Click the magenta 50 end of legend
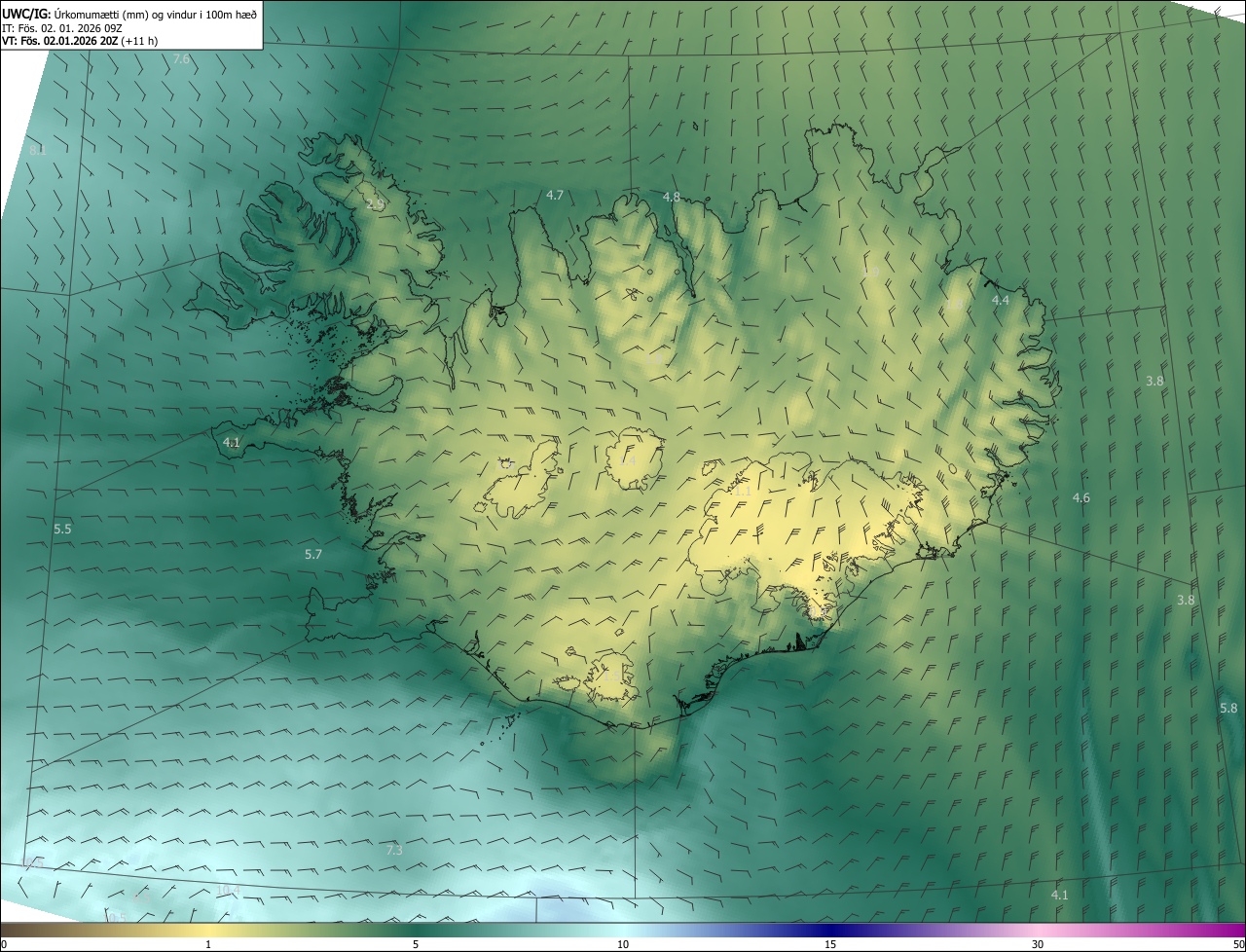 pyautogui.click(x=1236, y=932)
